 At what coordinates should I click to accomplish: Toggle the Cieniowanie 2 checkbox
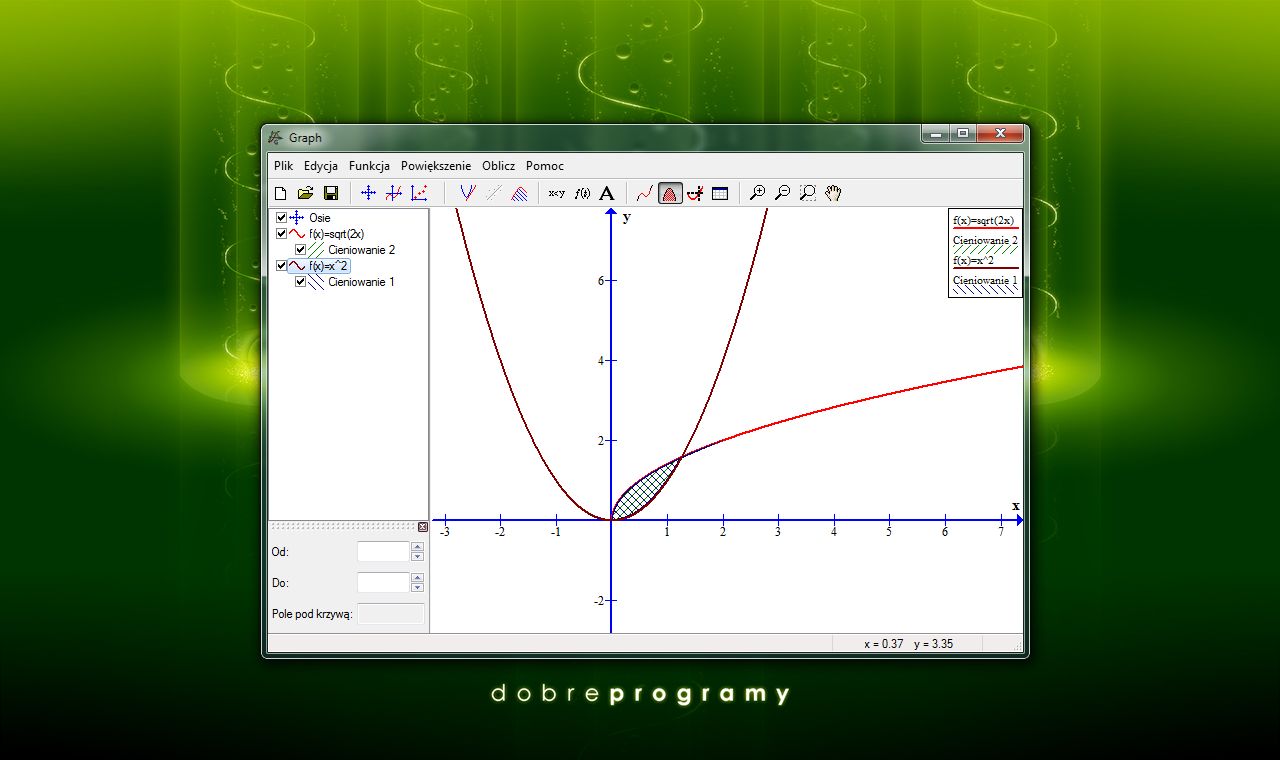coord(300,249)
